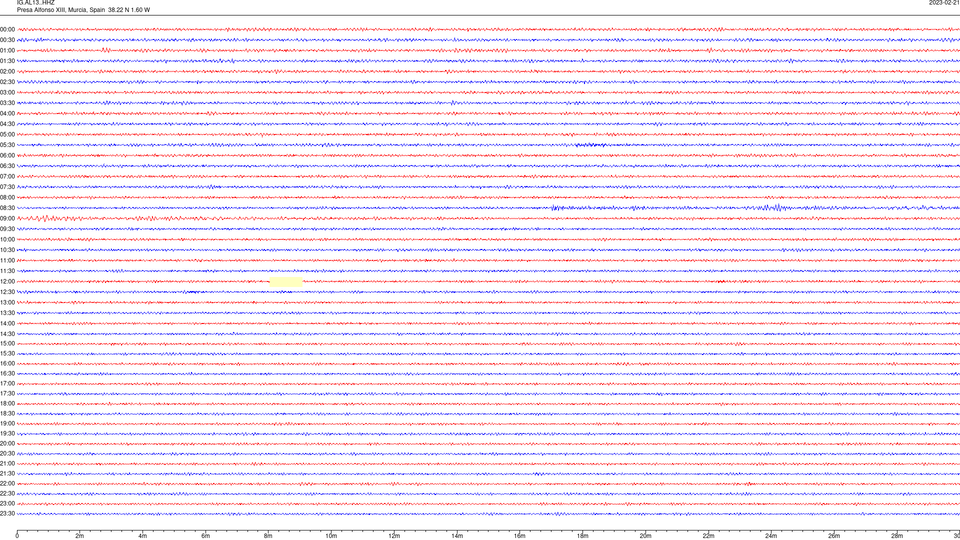This screenshot has height=540, width=960.
Task: Click the 02:00 row time label
Action: (x=7, y=72)
